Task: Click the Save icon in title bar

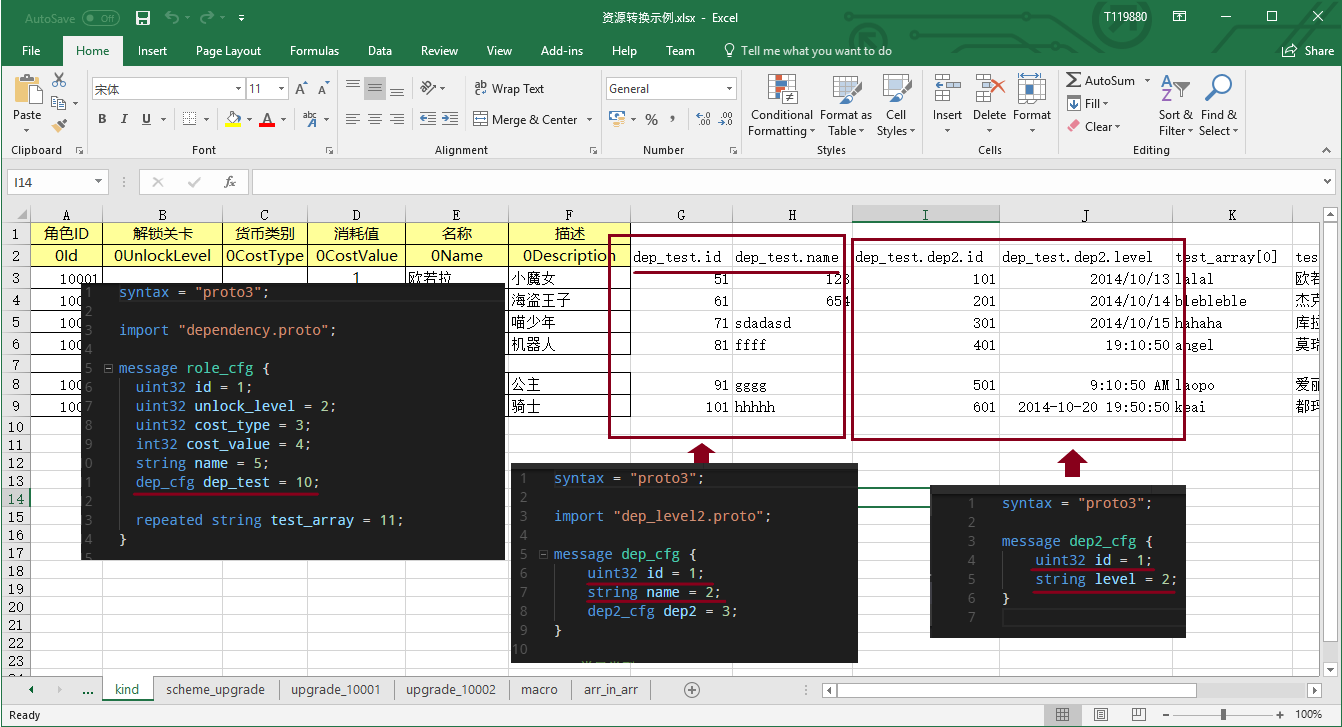Action: click(143, 18)
